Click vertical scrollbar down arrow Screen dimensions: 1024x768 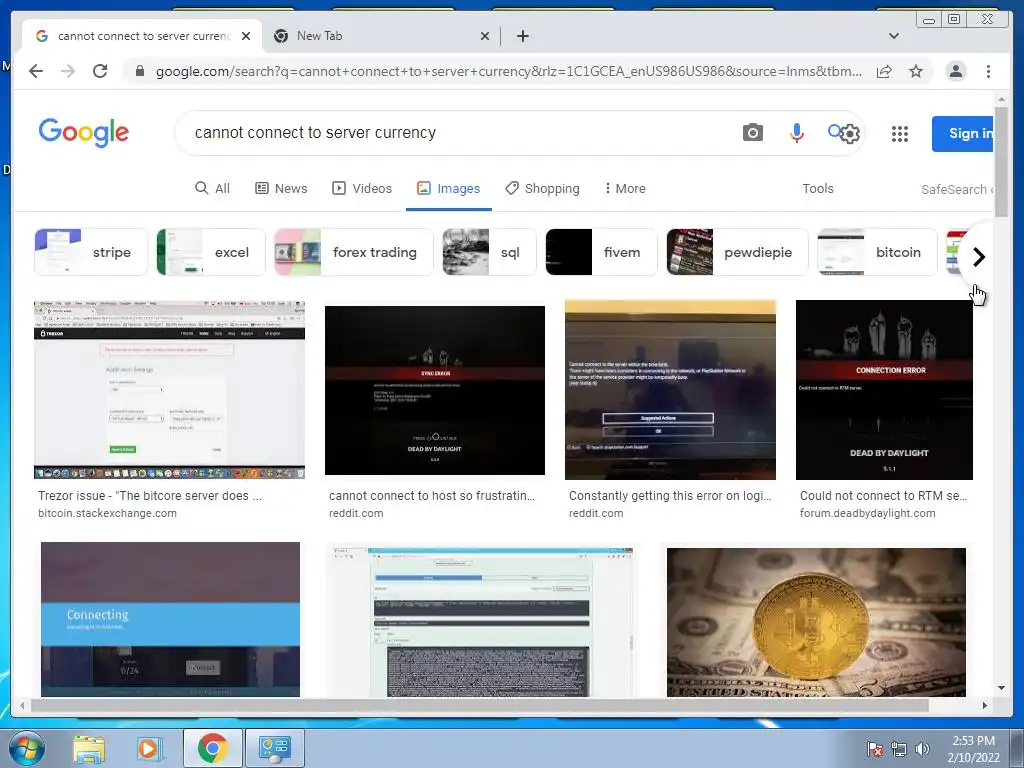[x=1001, y=688]
